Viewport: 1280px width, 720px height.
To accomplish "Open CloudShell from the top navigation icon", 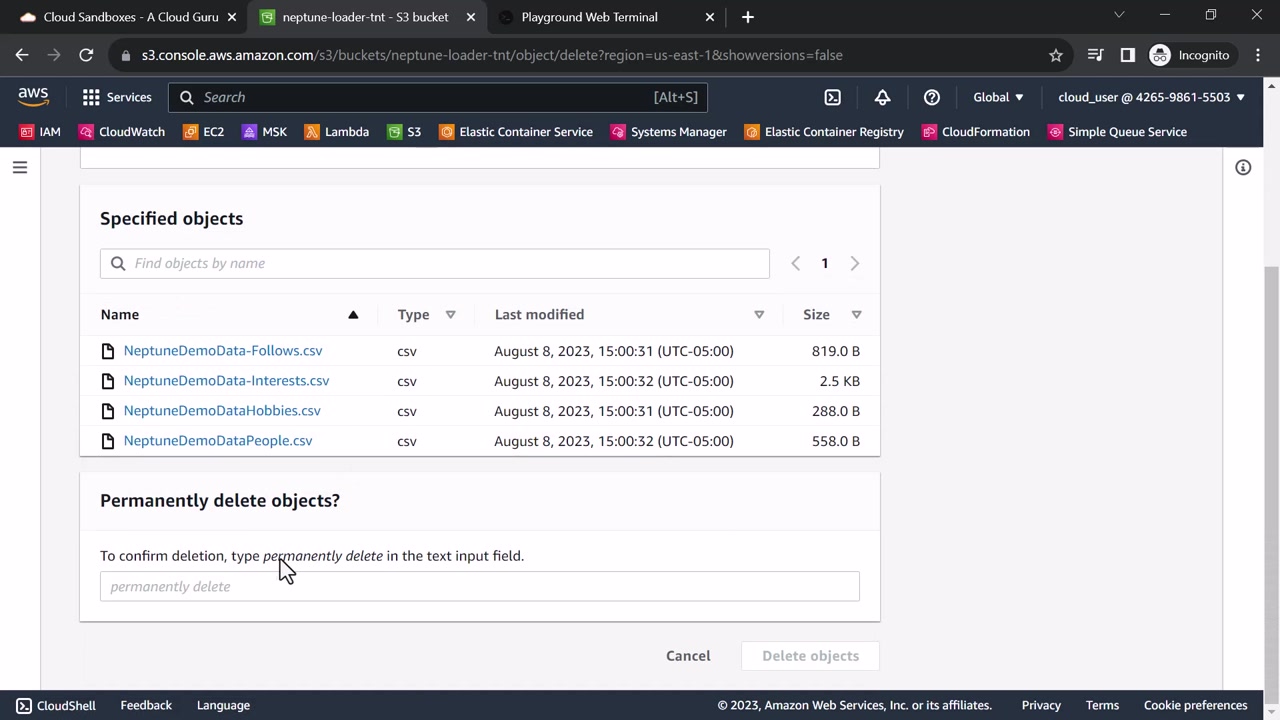I will pyautogui.click(x=832, y=97).
